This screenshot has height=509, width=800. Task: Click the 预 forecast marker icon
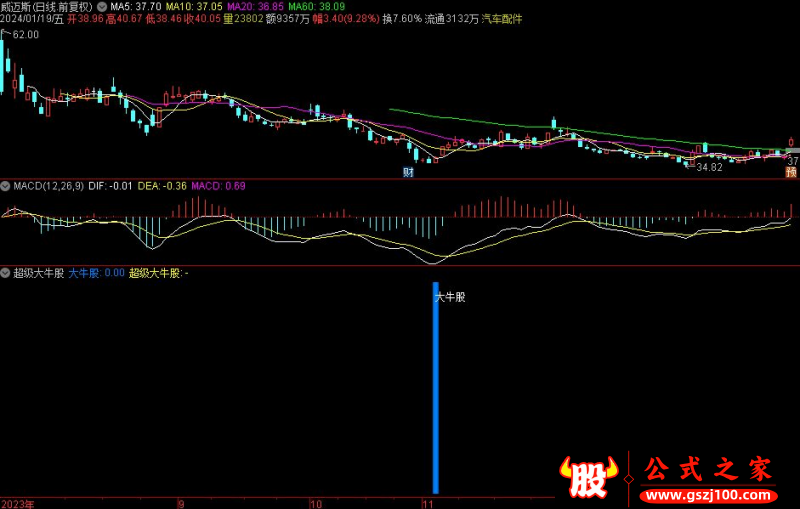click(791, 172)
